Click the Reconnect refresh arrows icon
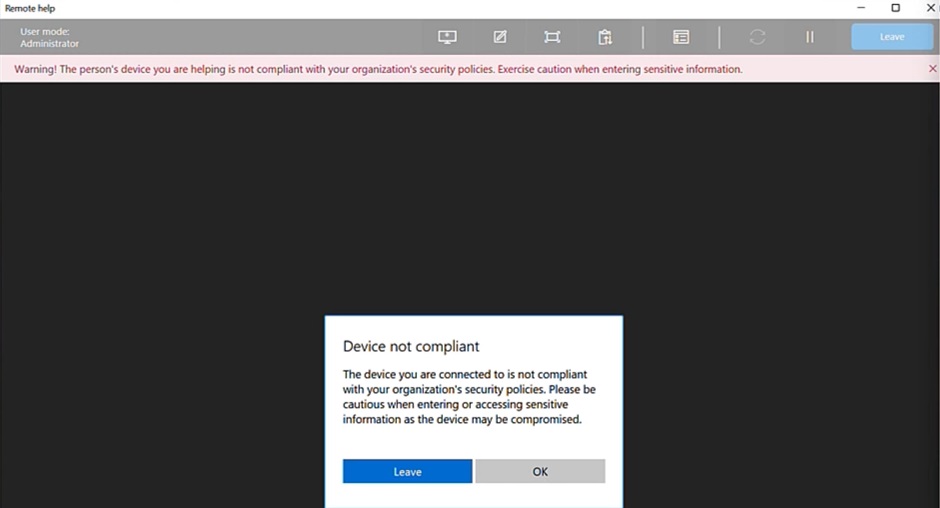Viewport: 940px width, 508px height. pyautogui.click(x=757, y=37)
